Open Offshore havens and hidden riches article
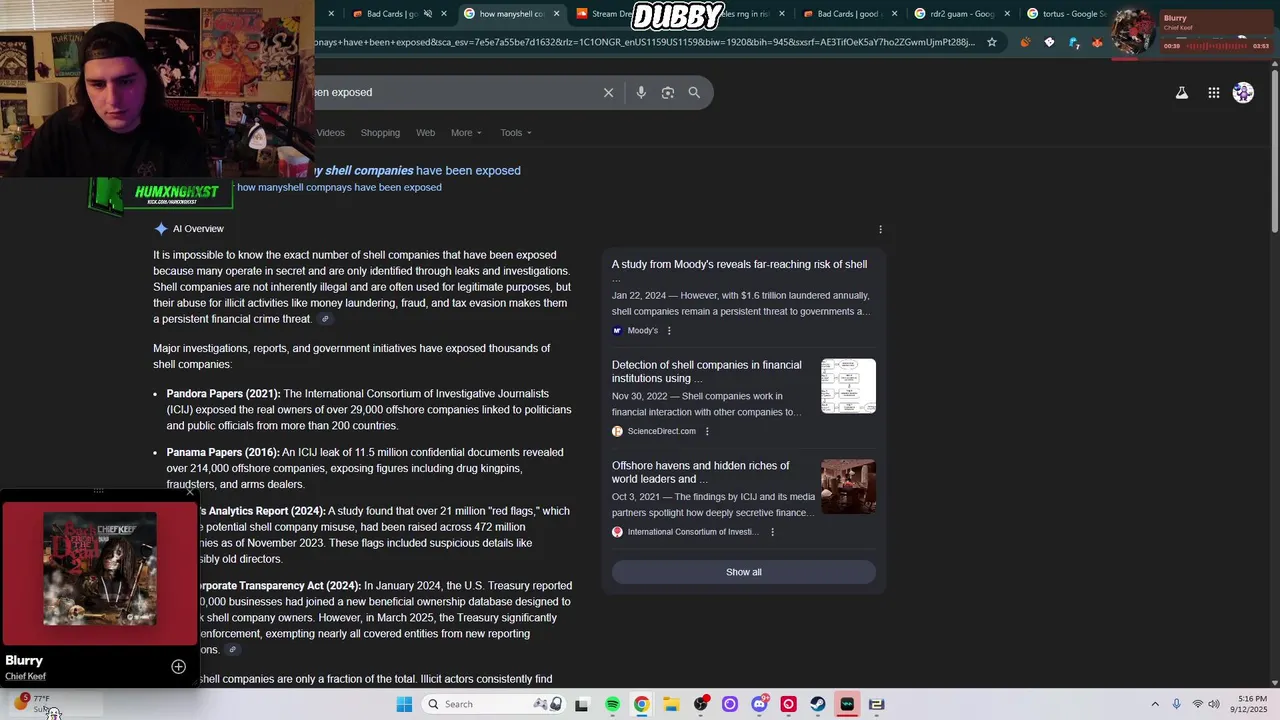This screenshot has height=720, width=1280. (700, 472)
